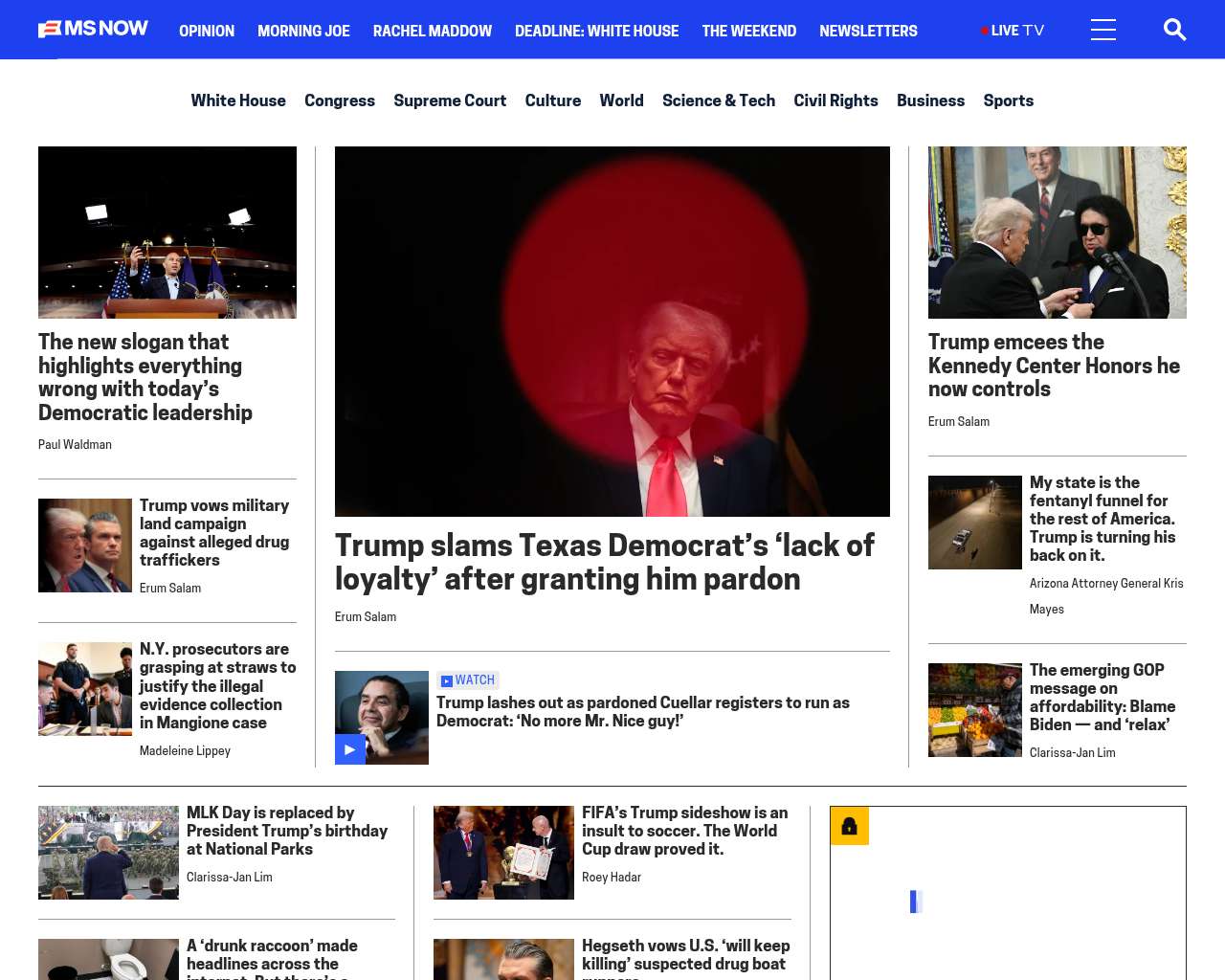Watch Live TV

[x=1013, y=31]
